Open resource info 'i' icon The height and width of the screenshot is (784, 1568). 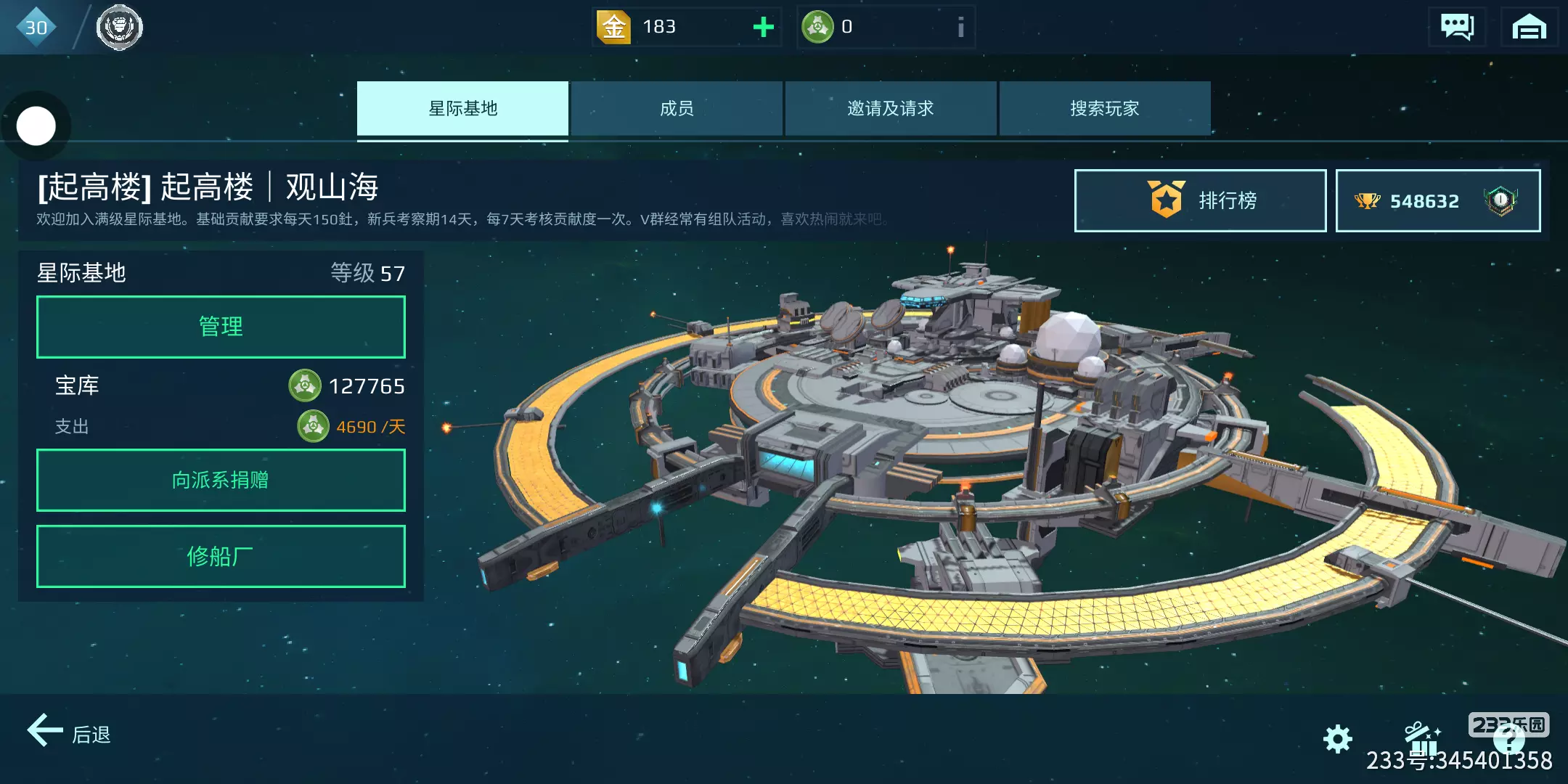point(960,28)
